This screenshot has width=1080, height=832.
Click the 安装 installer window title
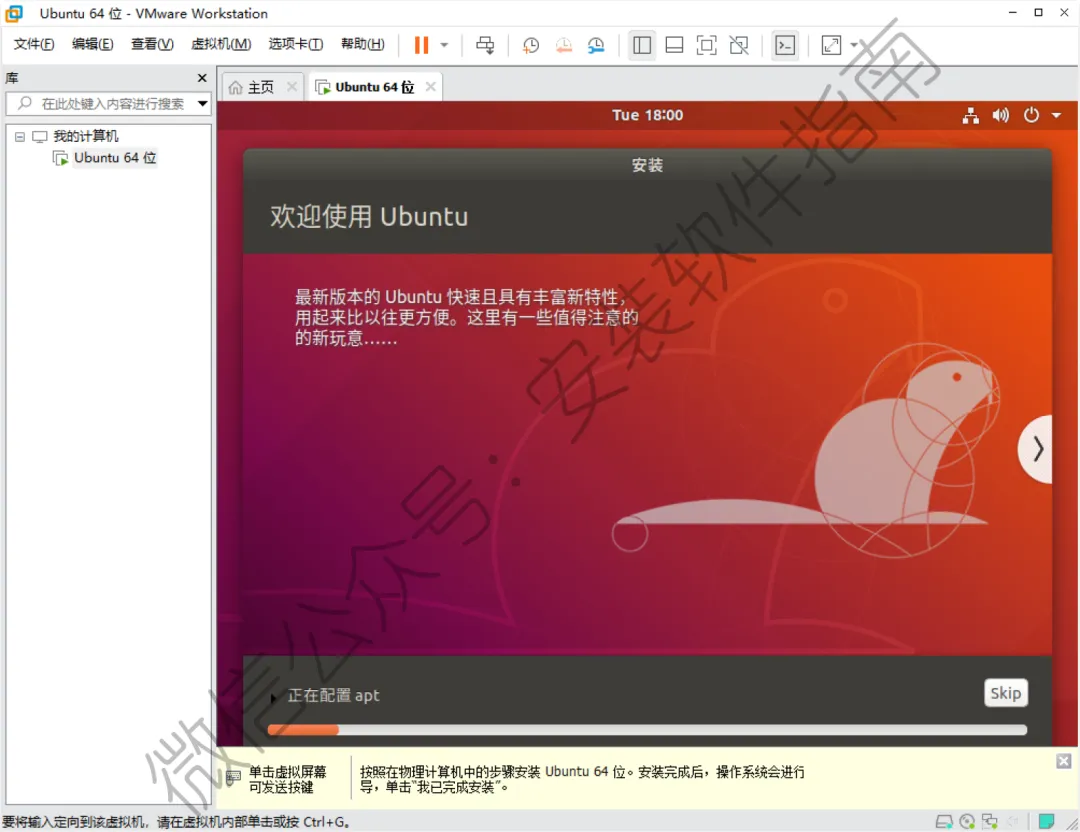(647, 165)
